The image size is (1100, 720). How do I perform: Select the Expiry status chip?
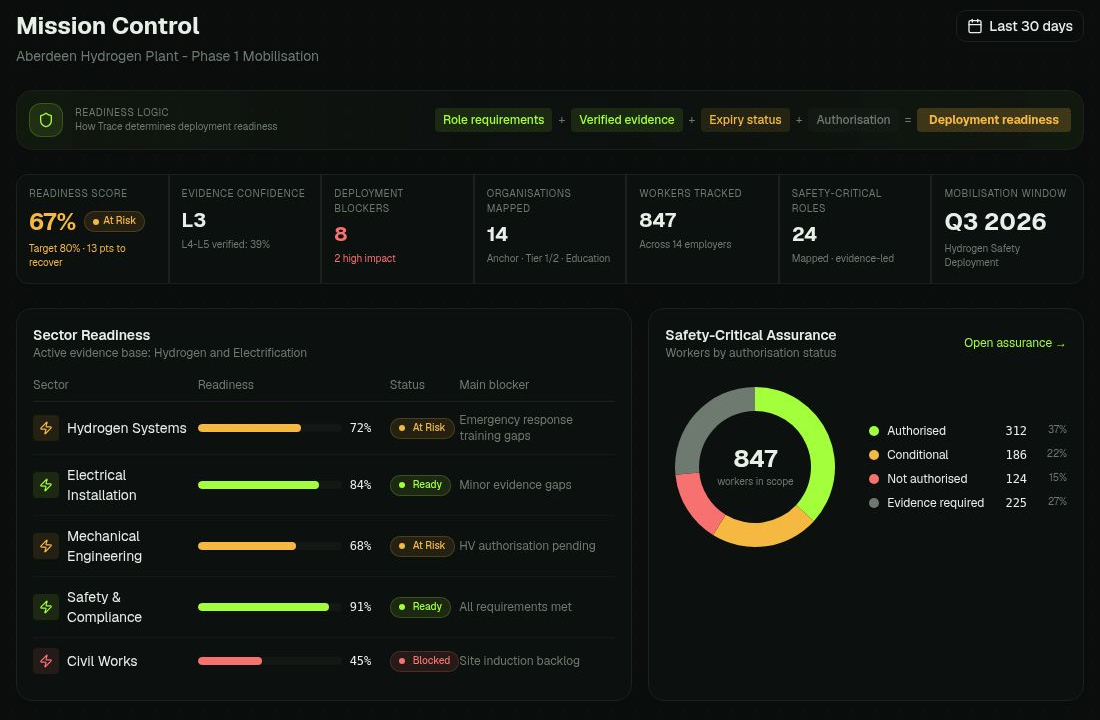point(745,120)
